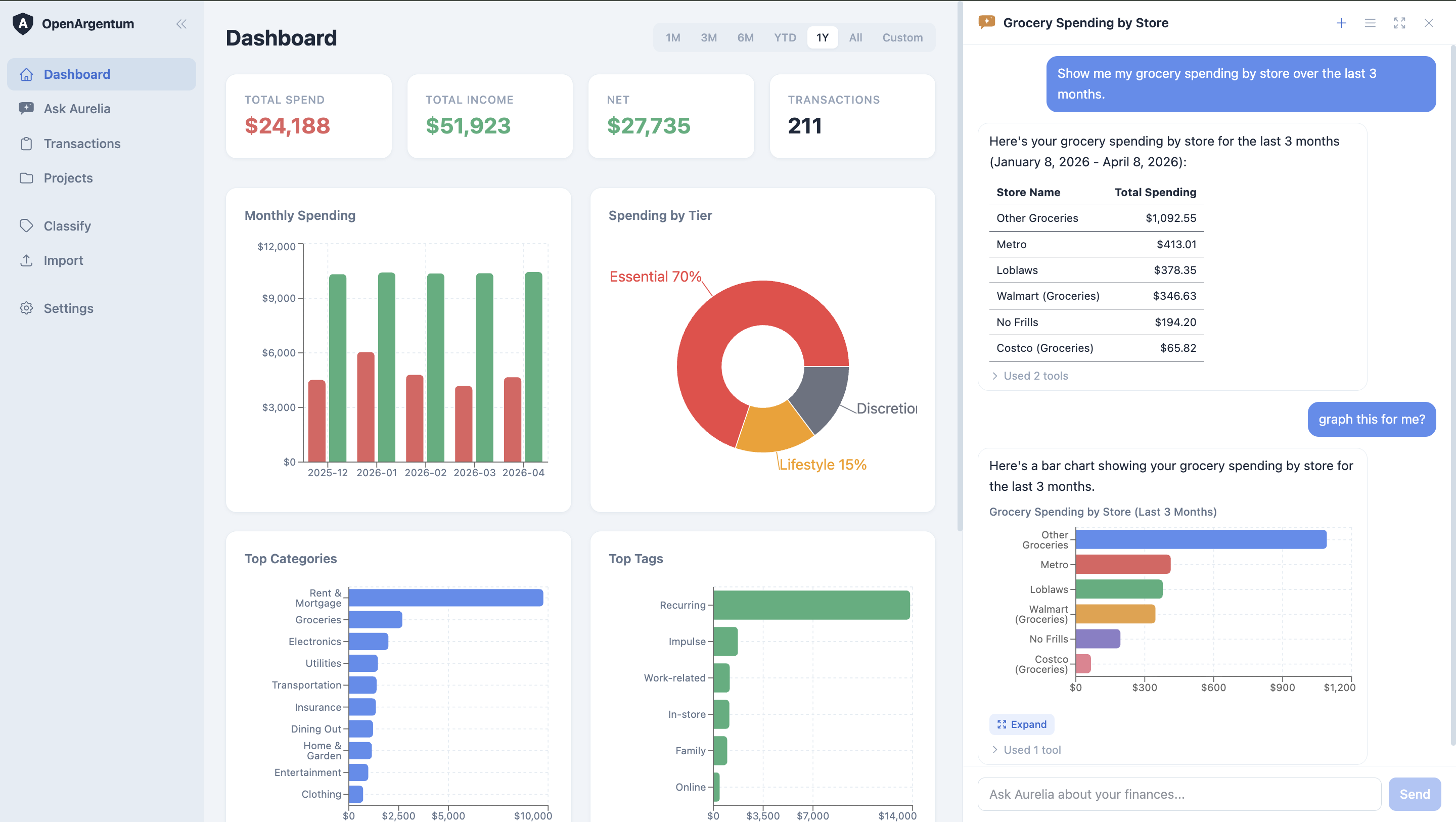Click the 2026-01 red spending bar

[x=366, y=407]
